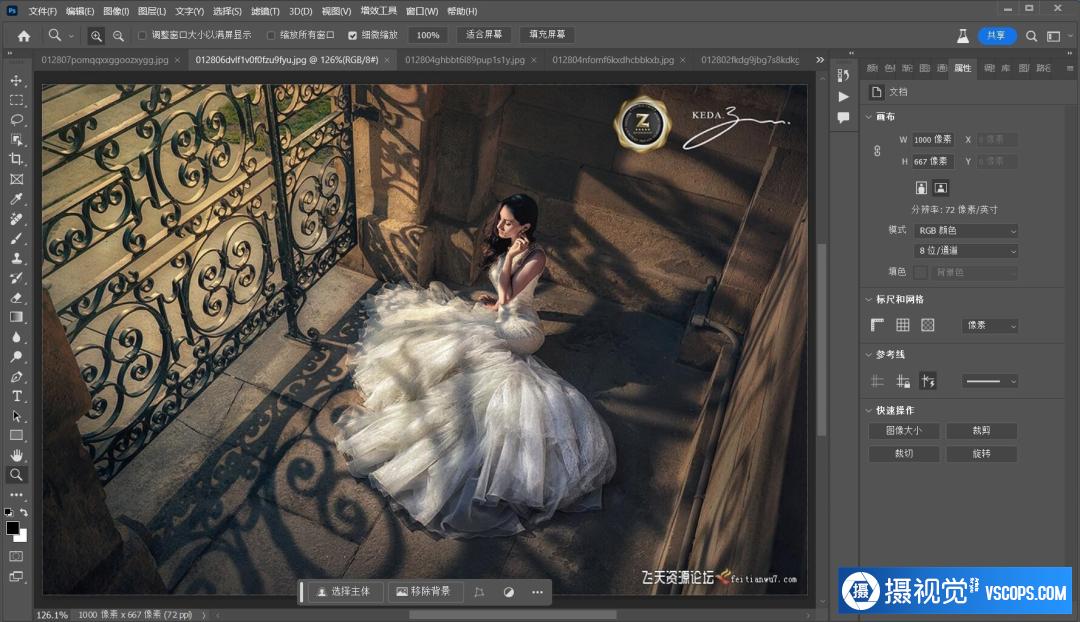The height and width of the screenshot is (622, 1080).
Task: Uncheck 细微缩放 checkbox
Action: click(353, 35)
